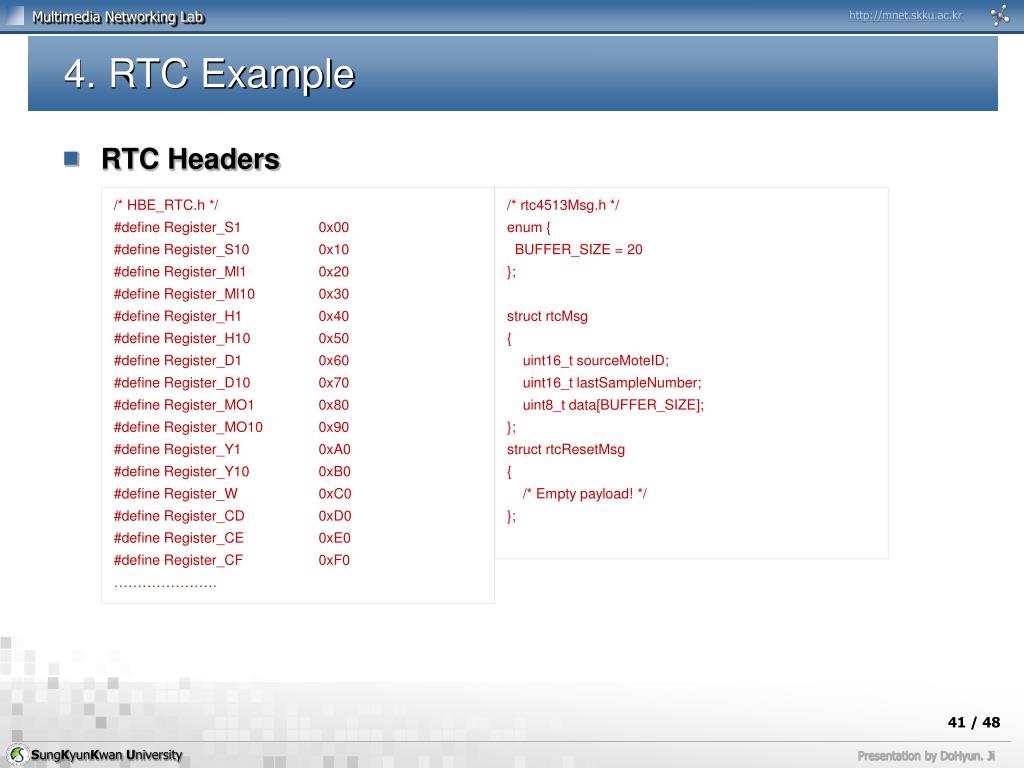Click '#define Register_CE' line
The image size is (1024, 768).
point(179,538)
